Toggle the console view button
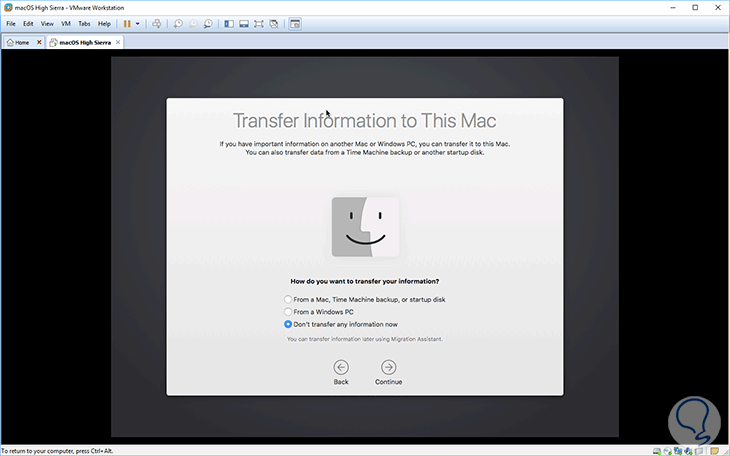 pos(295,24)
